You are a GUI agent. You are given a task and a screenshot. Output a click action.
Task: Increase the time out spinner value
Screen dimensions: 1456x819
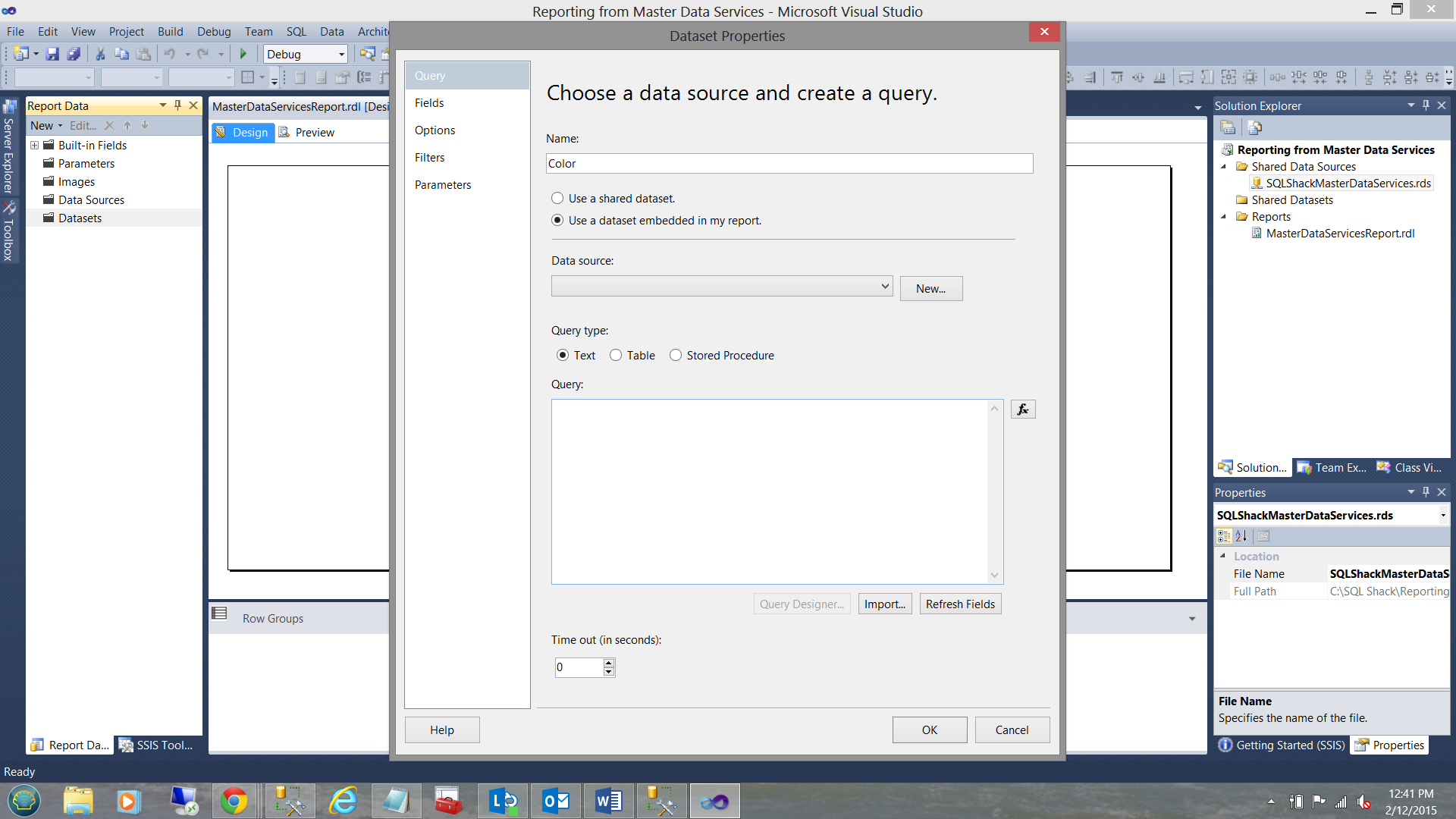608,663
